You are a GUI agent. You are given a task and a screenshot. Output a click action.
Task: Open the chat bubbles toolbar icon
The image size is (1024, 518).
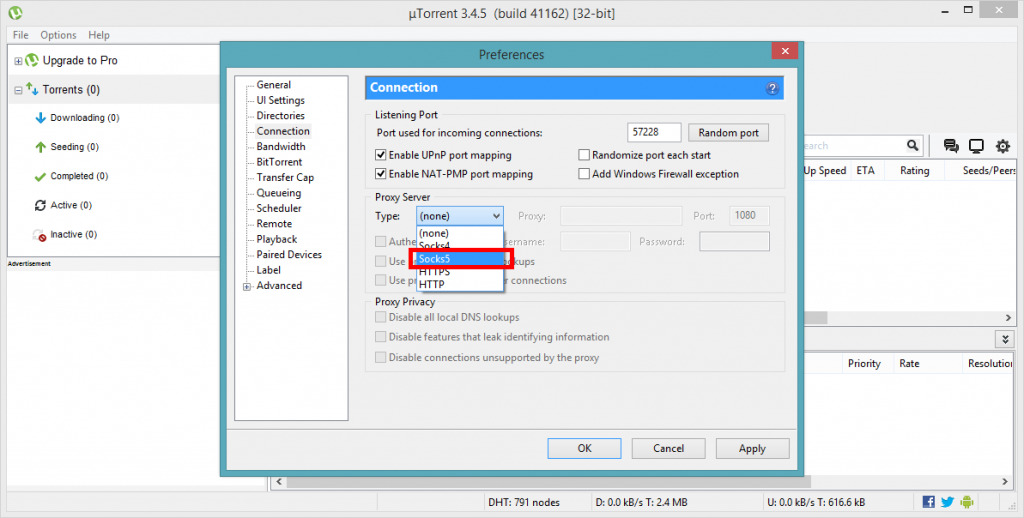click(x=951, y=146)
